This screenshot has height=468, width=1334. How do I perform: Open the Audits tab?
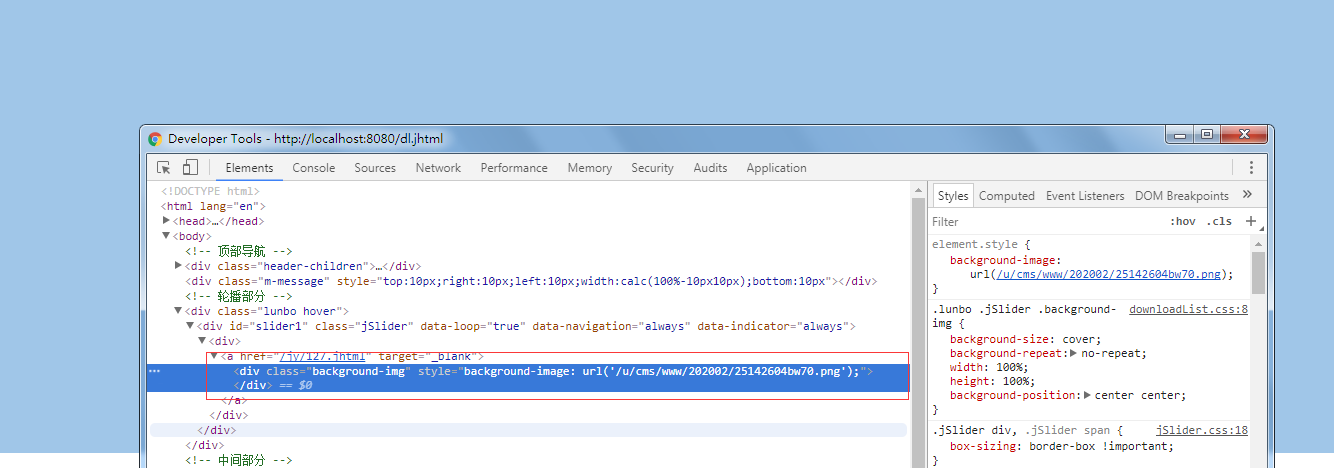click(x=711, y=168)
